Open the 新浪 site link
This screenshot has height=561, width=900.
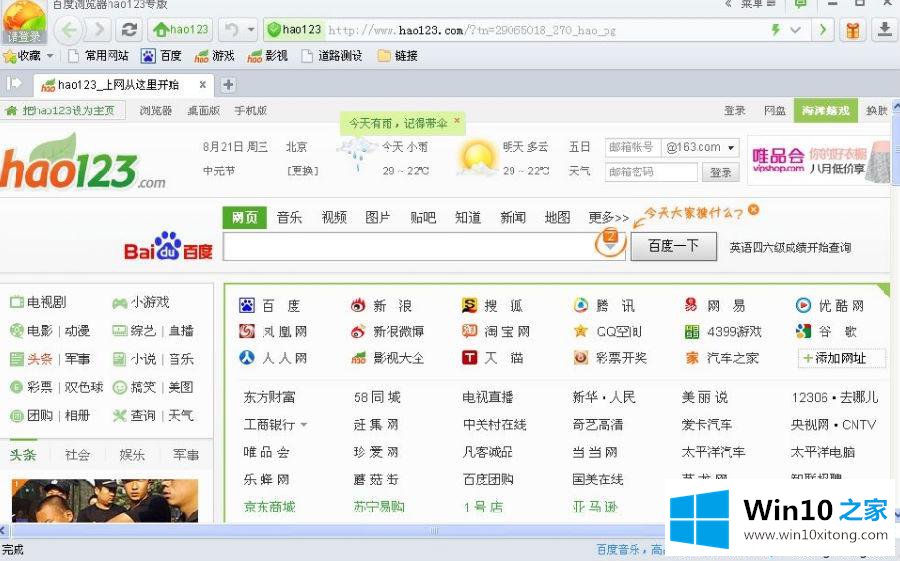pyautogui.click(x=381, y=305)
